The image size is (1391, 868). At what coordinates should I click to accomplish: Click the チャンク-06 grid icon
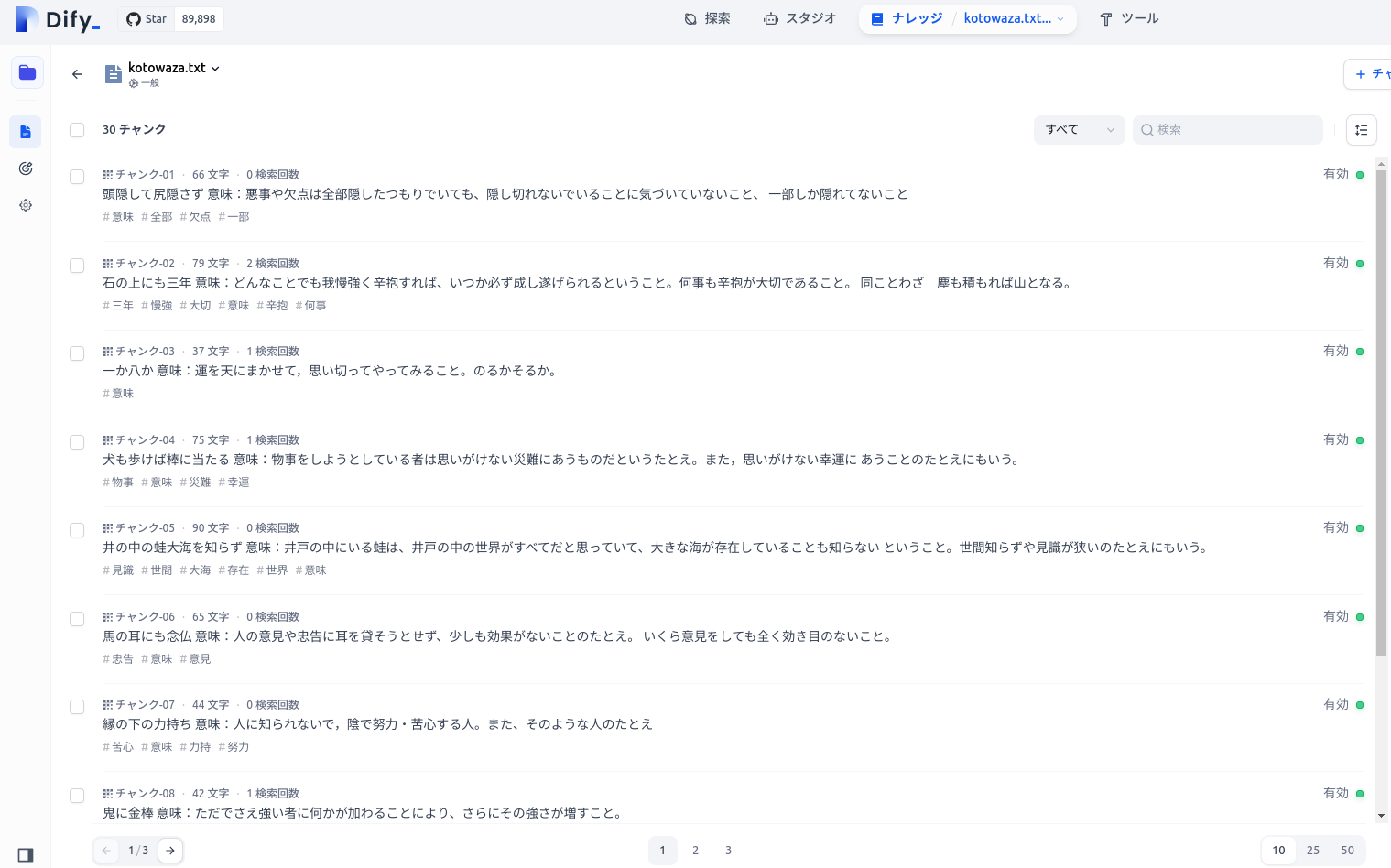pyautogui.click(x=108, y=617)
